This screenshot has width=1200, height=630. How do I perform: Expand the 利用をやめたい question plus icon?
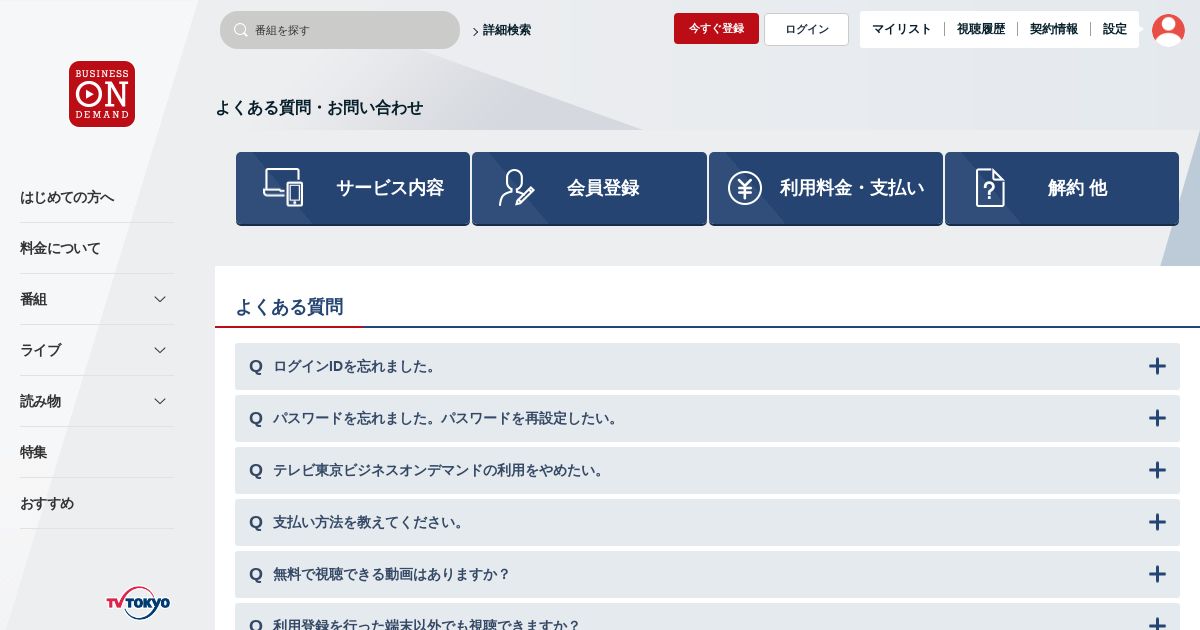[x=1157, y=470]
